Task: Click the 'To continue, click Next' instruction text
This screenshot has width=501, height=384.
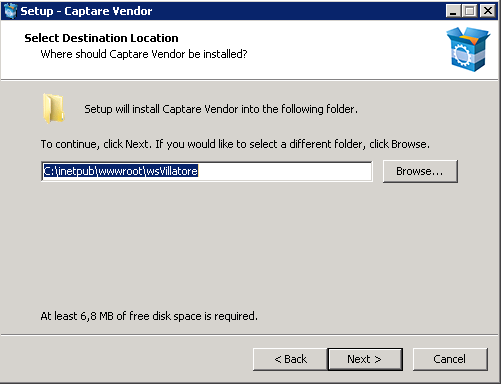Action: pyautogui.click(x=235, y=144)
